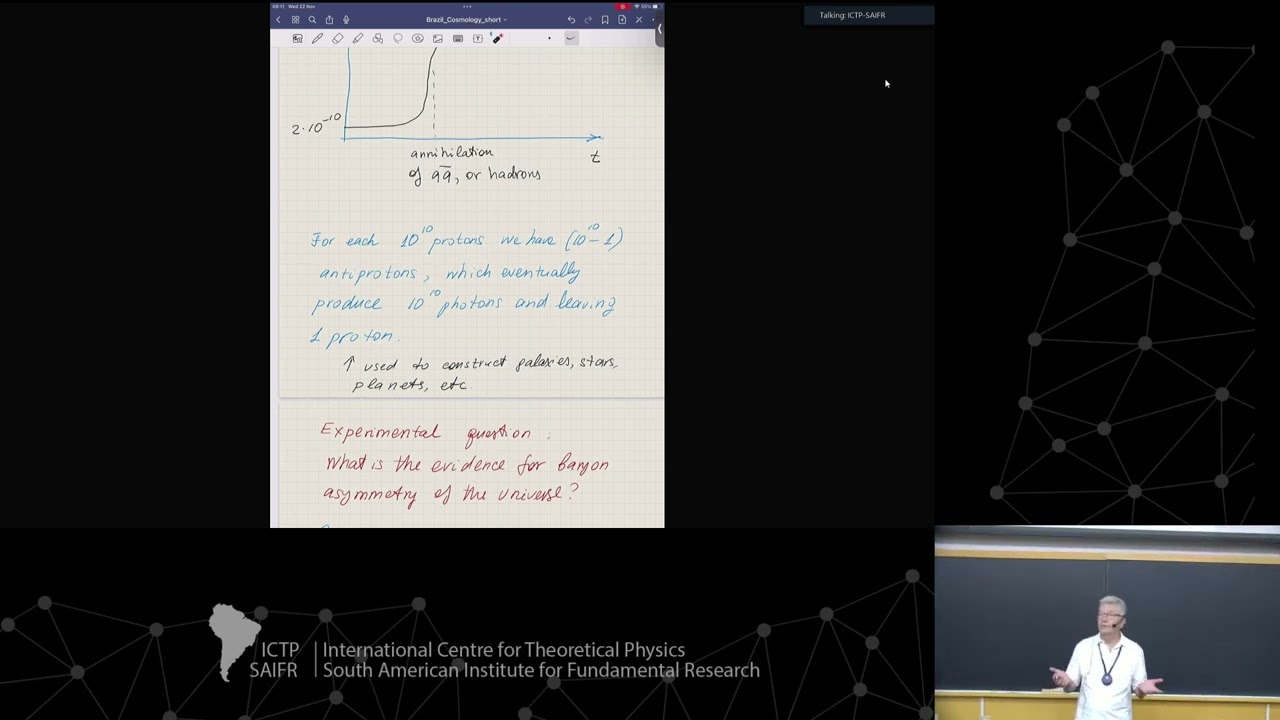Image resolution: width=1280 pixels, height=720 pixels.
Task: Click the 'Experimental question' heading text
Action: 434,432
